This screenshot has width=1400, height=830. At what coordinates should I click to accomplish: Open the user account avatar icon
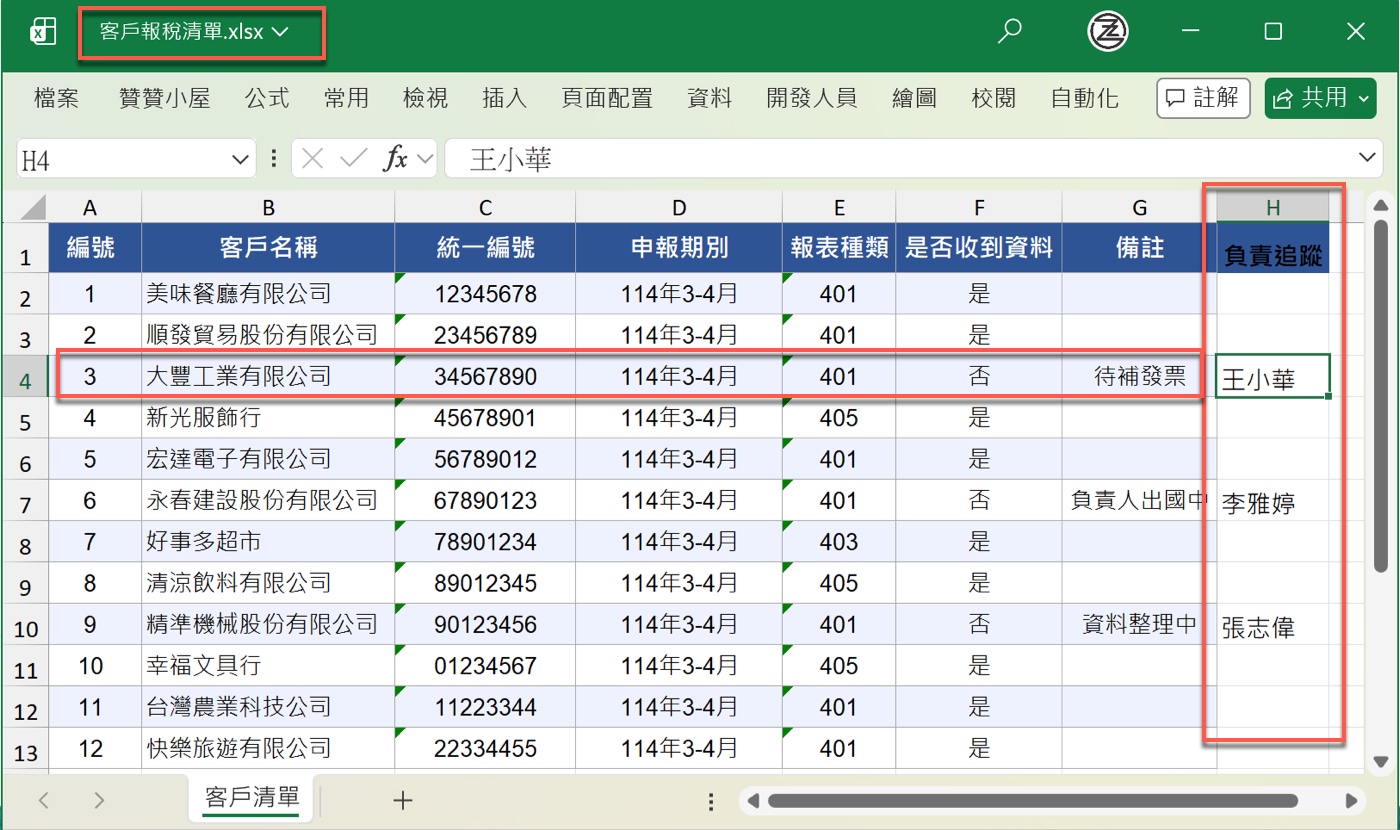(1107, 31)
